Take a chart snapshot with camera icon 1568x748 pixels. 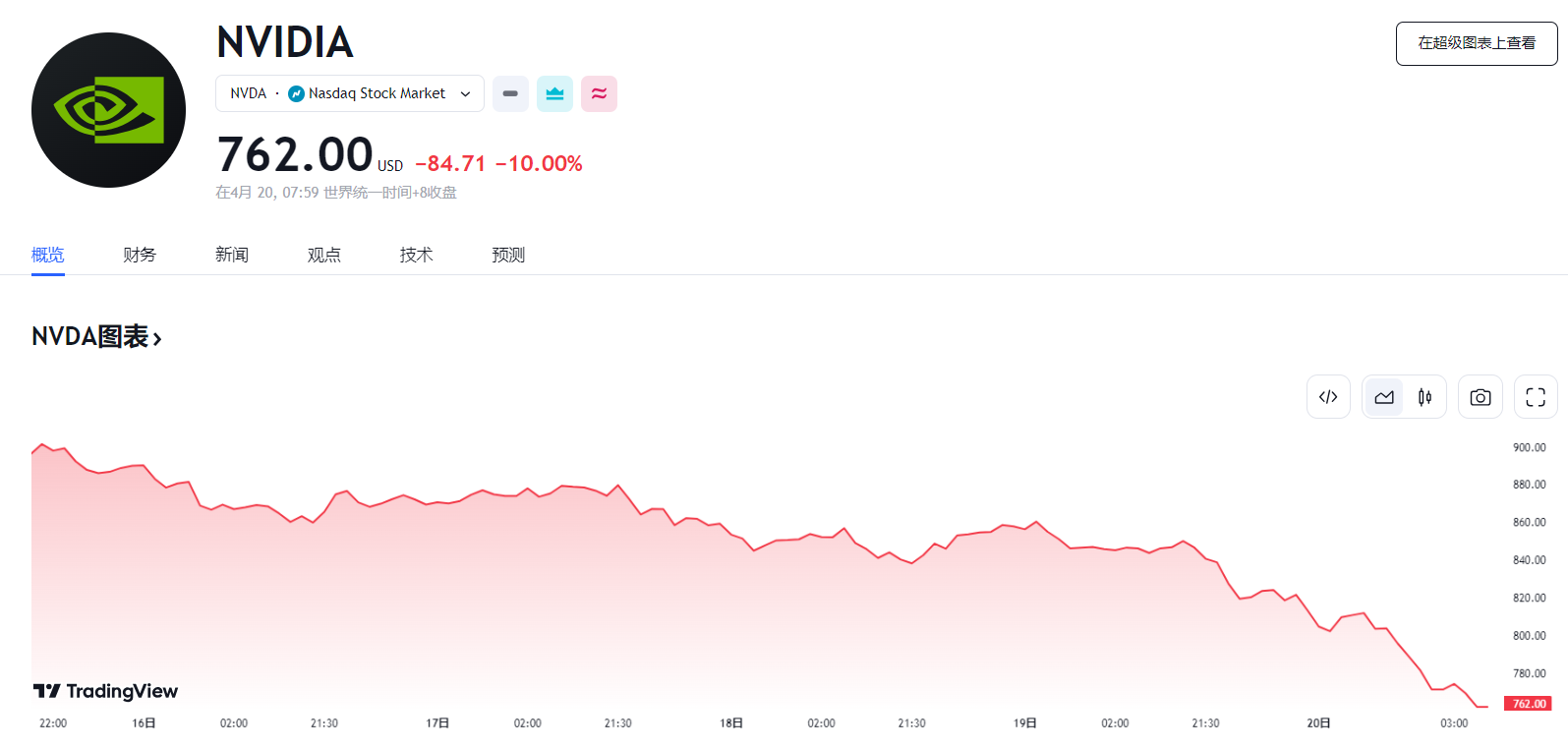tap(1480, 397)
